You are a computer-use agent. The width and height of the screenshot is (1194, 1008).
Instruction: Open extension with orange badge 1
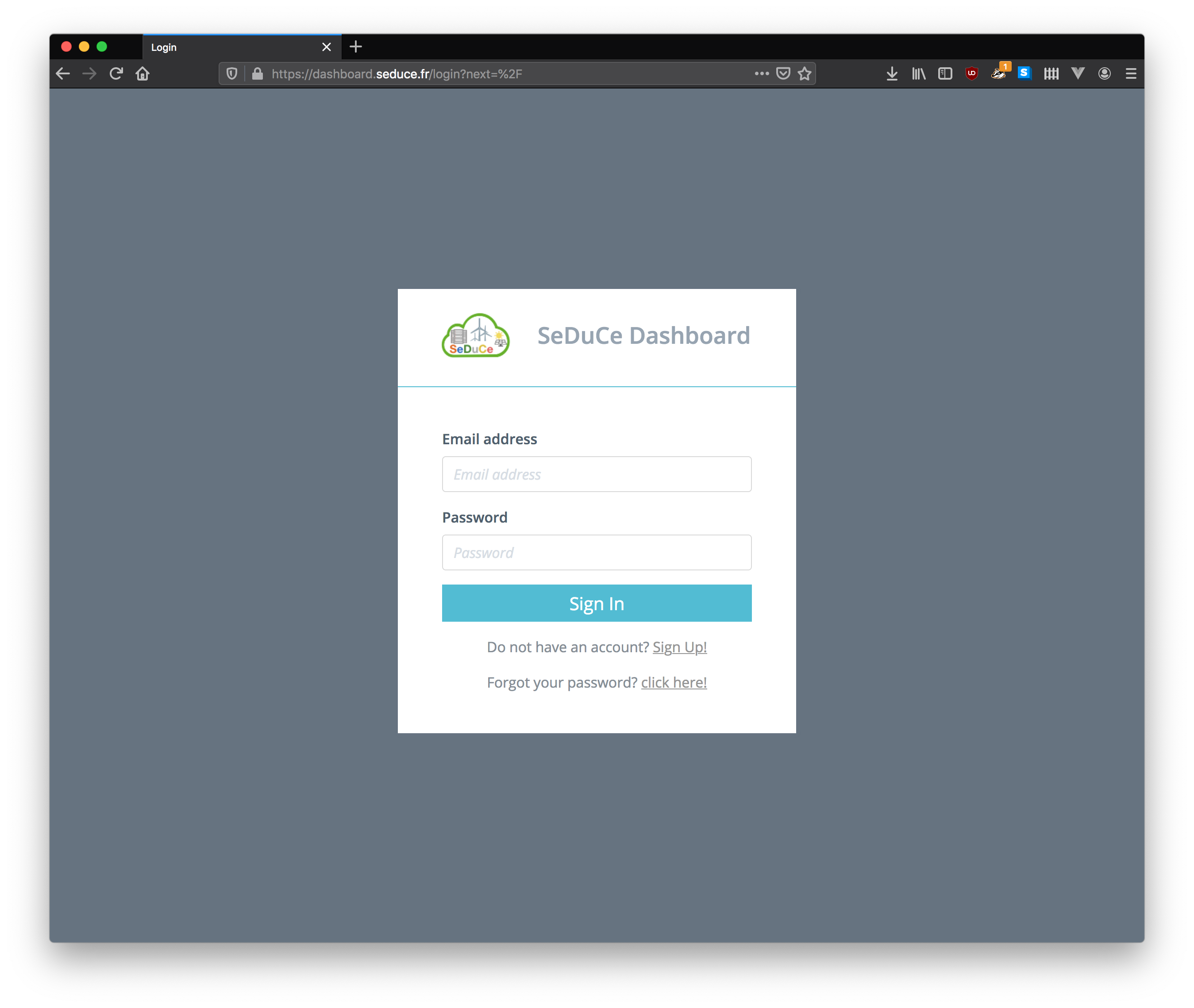point(999,72)
